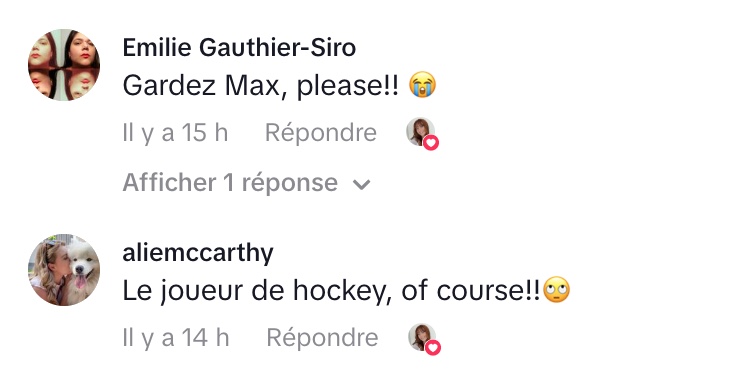Click the heart badge on aliemccarthy's comment
738x382 pixels.
pos(433,348)
